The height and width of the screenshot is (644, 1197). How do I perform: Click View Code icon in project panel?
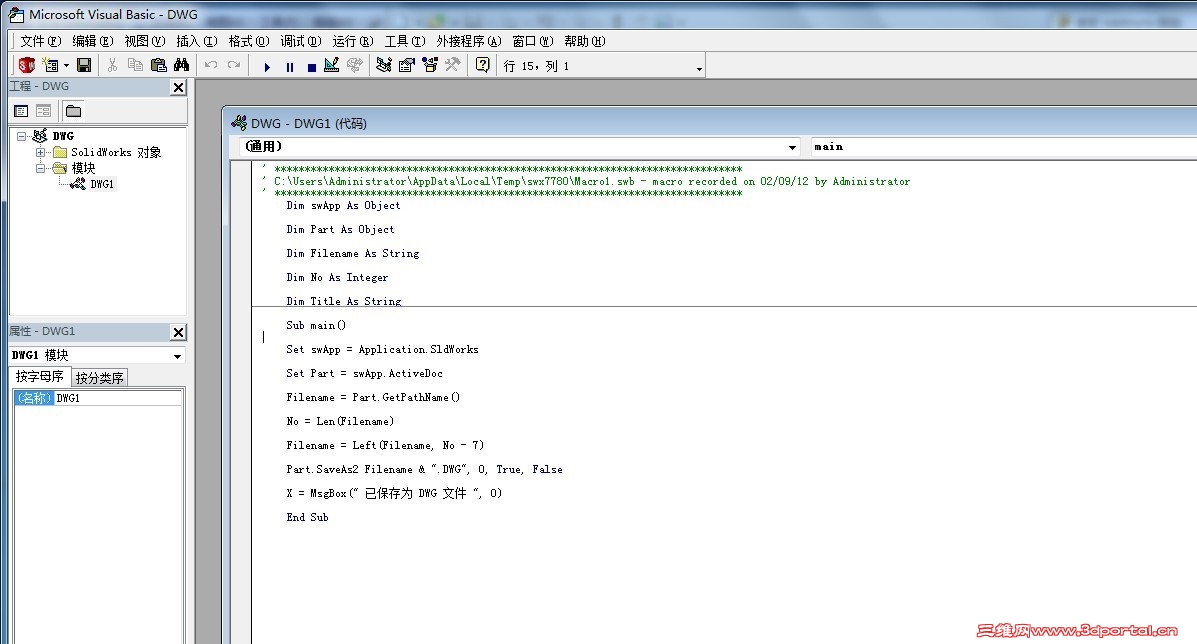(x=21, y=111)
